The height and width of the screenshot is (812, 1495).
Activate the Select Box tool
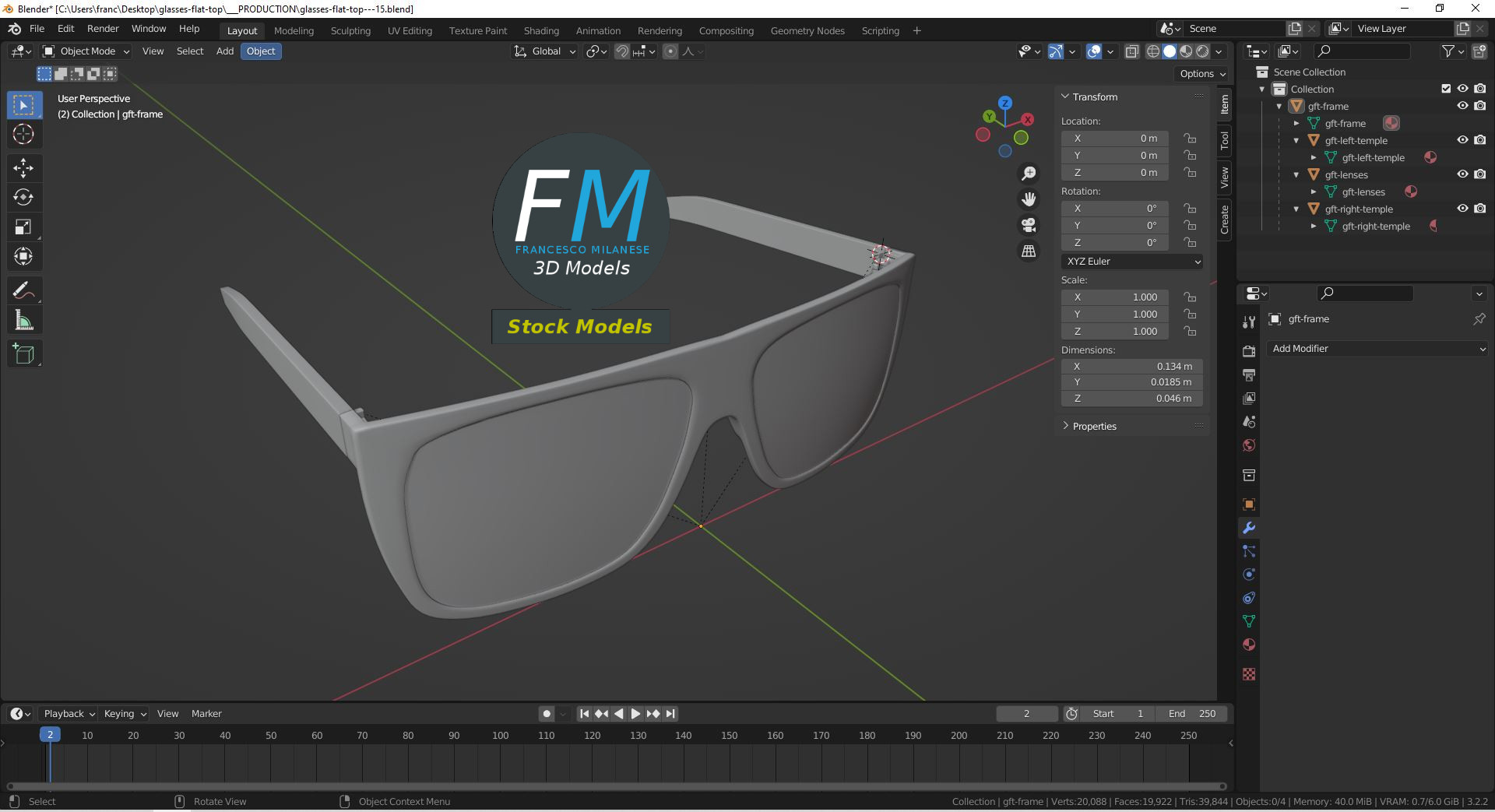[x=23, y=105]
